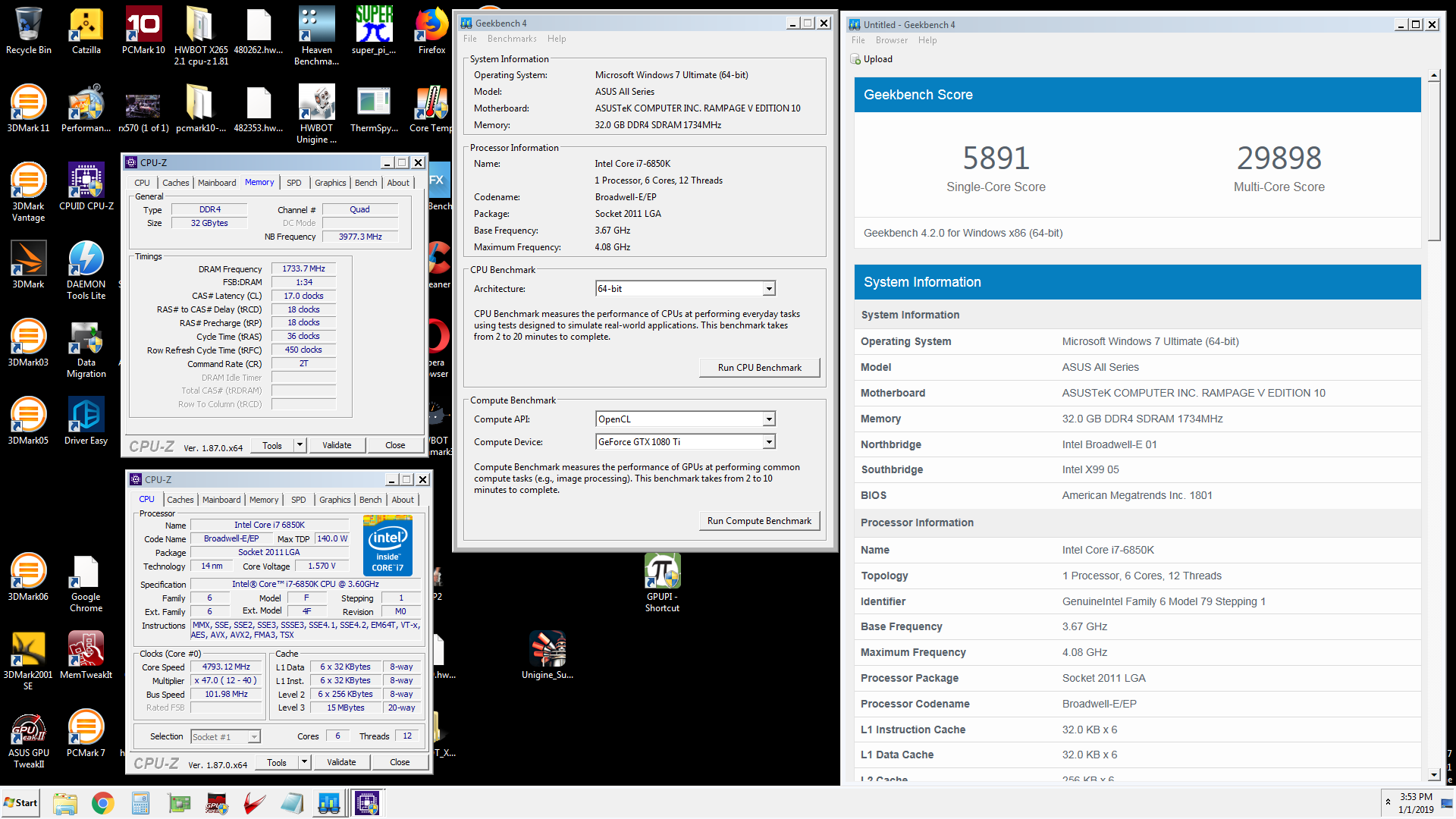The height and width of the screenshot is (819, 1456).
Task: Open the Start menu
Action: (x=20, y=803)
